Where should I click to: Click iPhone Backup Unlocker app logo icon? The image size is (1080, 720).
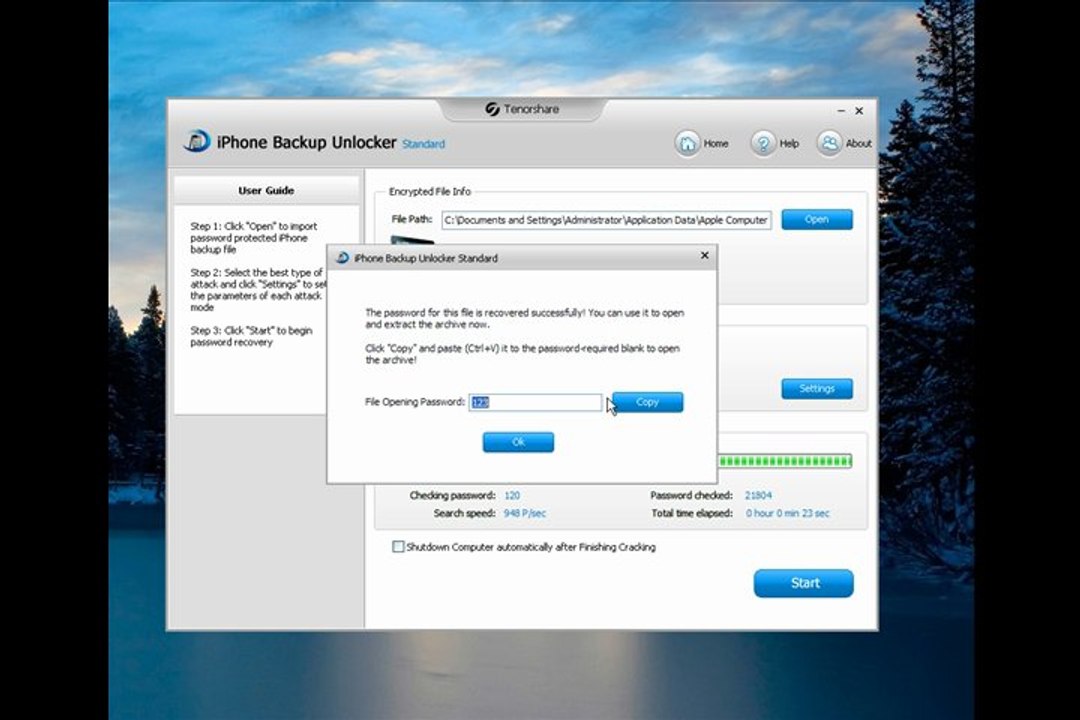(197, 141)
